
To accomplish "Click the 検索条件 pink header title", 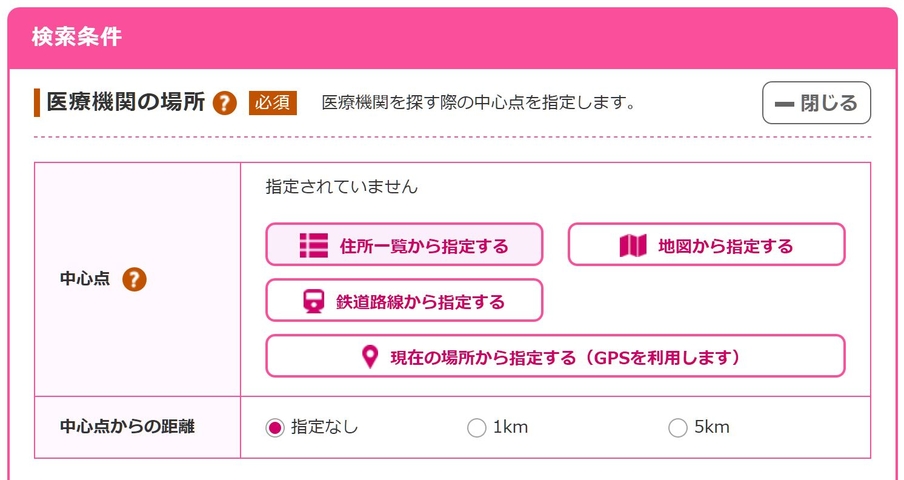I will (77, 37).
